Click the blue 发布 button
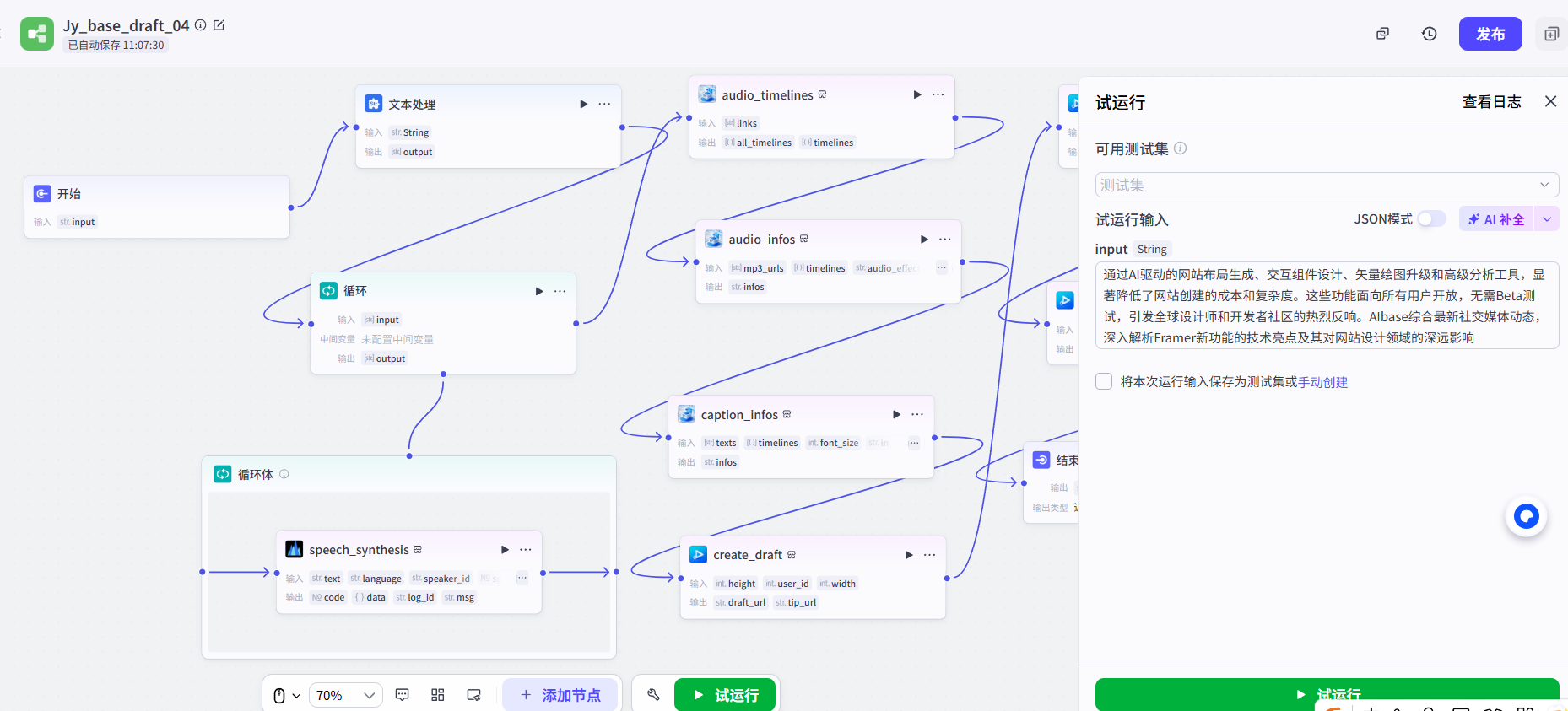The image size is (1568, 711). [x=1490, y=34]
